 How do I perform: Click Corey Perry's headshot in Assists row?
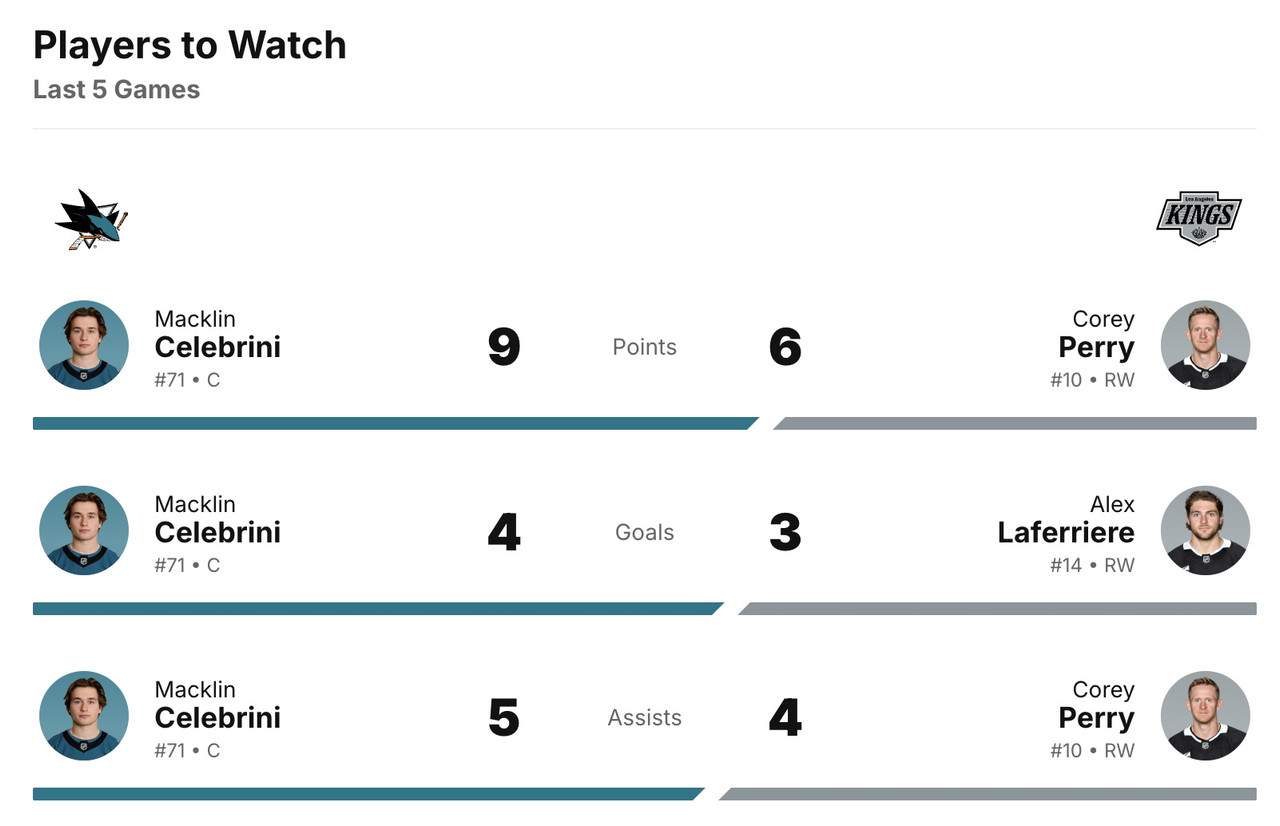coord(1205,716)
